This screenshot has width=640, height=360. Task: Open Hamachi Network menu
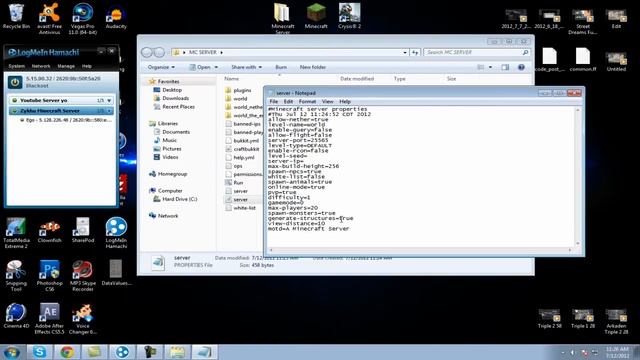[41, 66]
